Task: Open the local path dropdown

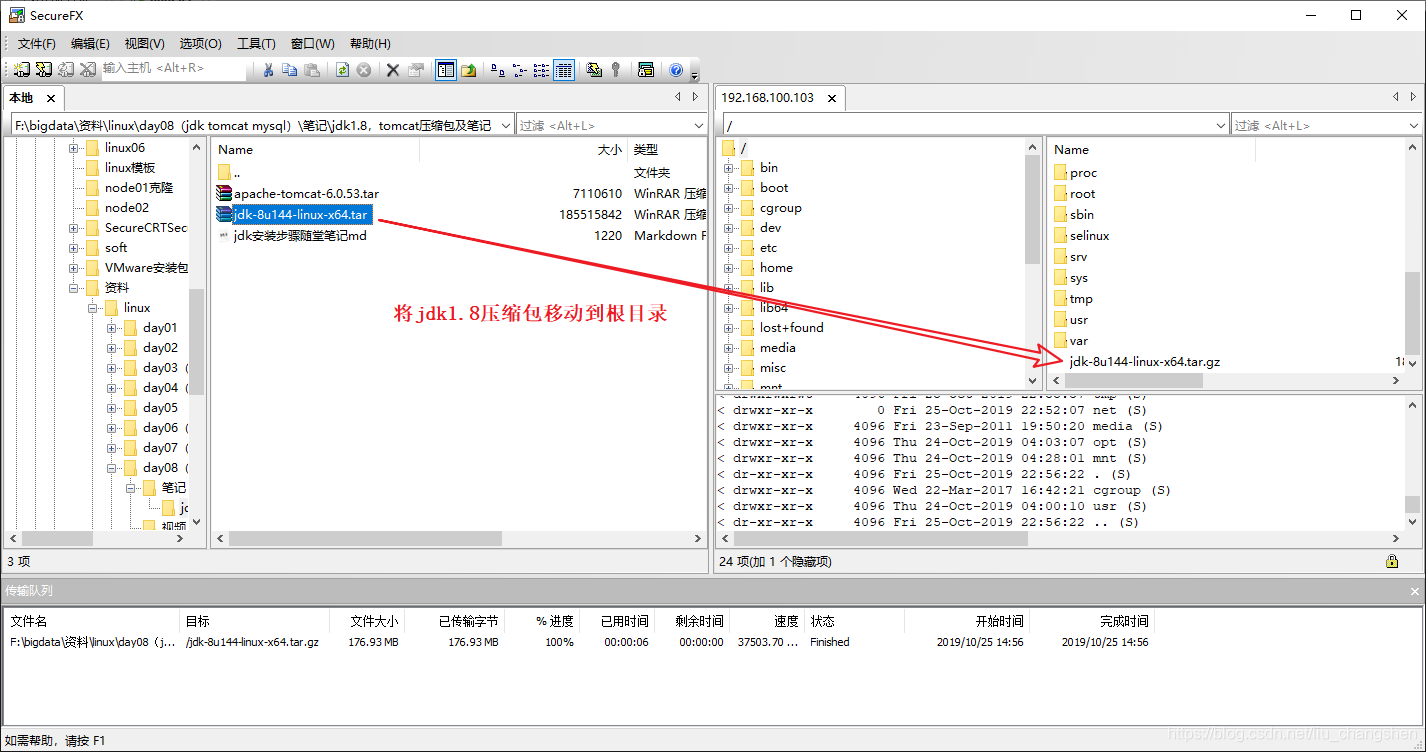Action: (x=505, y=125)
